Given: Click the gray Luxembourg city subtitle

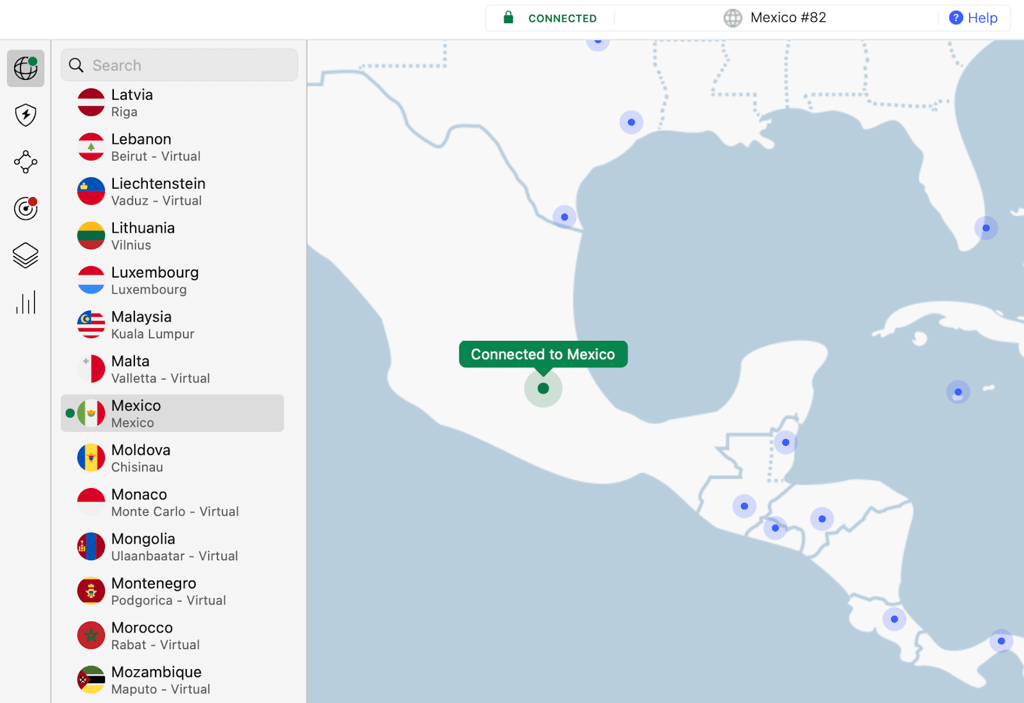Looking at the screenshot, I should coord(149,289).
